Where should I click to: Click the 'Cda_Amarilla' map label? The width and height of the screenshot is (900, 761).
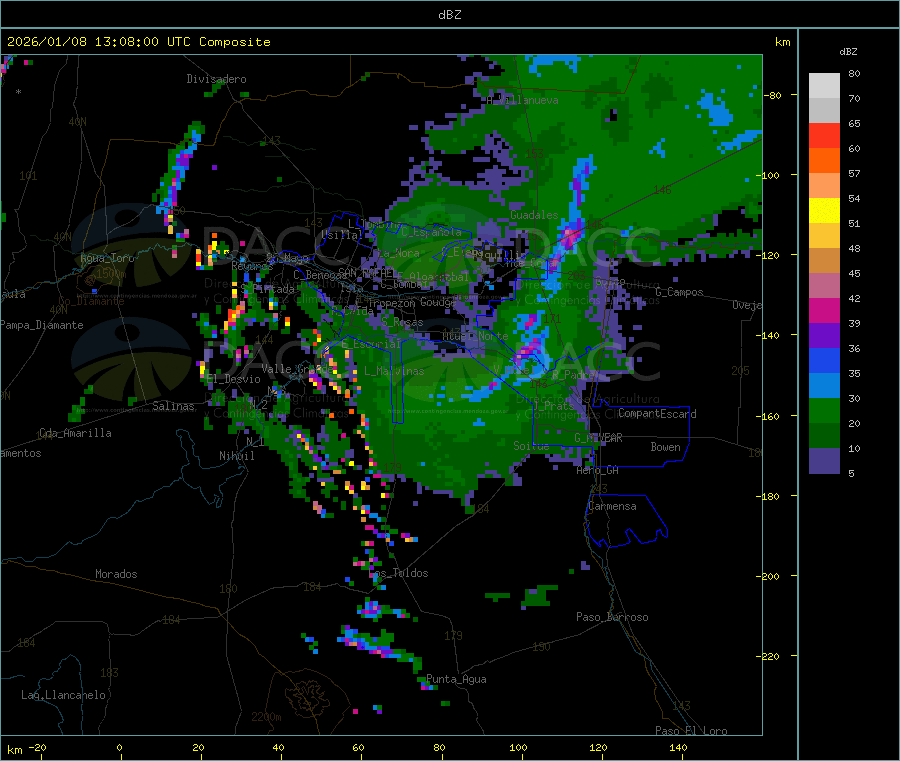point(75,433)
